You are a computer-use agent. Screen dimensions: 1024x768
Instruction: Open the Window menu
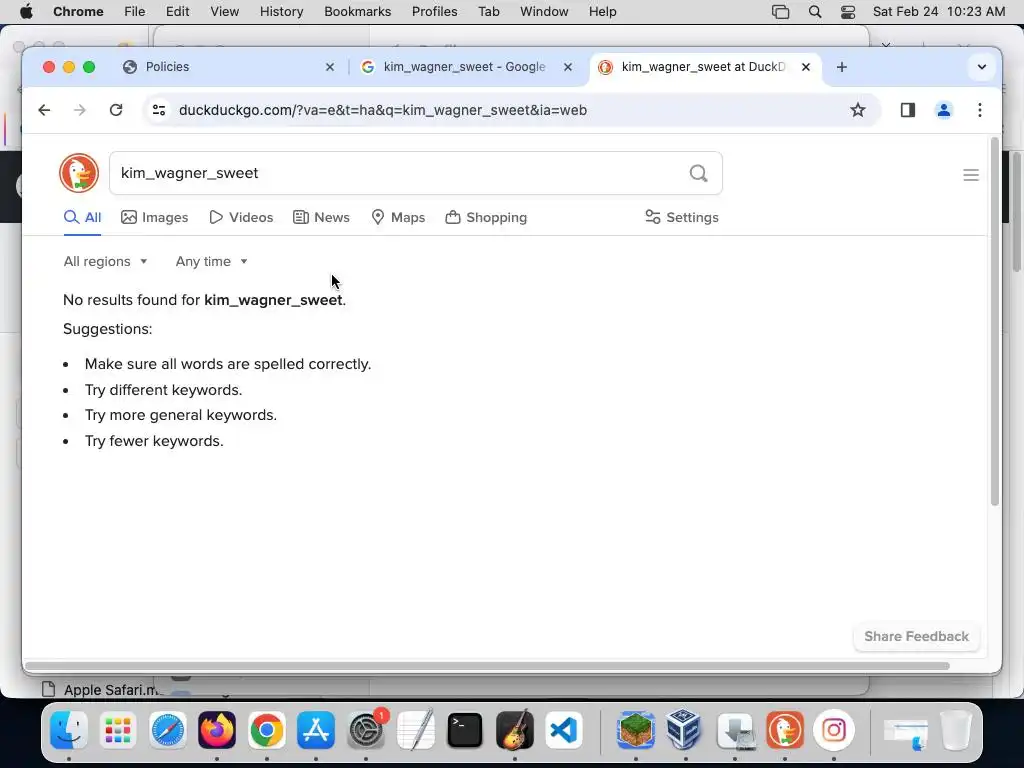544,12
